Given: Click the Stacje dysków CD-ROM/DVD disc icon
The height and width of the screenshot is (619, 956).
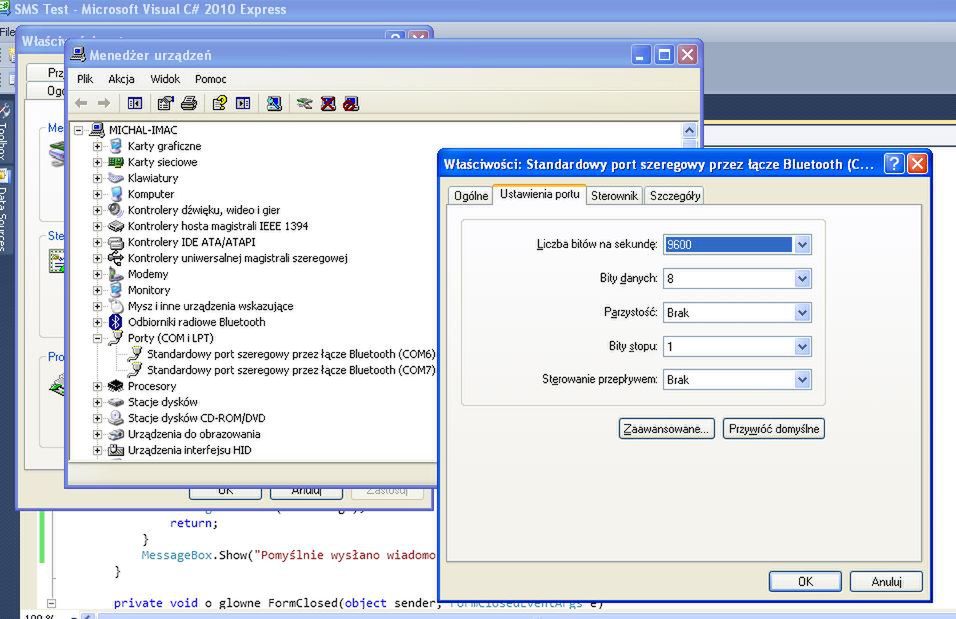Looking at the screenshot, I should point(116,418).
